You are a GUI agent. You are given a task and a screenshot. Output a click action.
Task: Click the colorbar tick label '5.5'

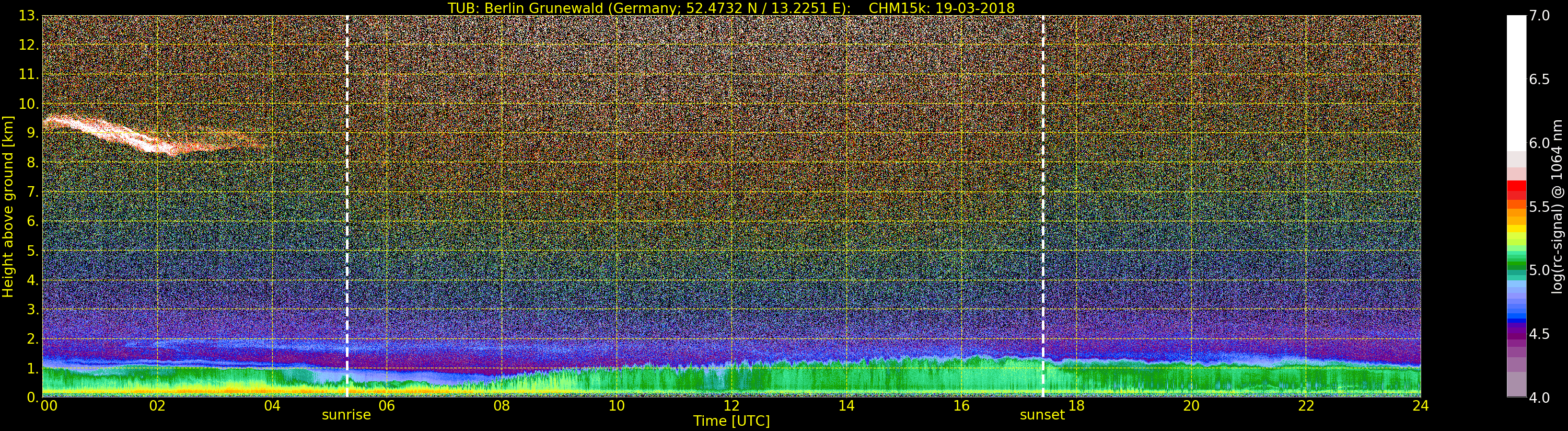(x=1539, y=207)
